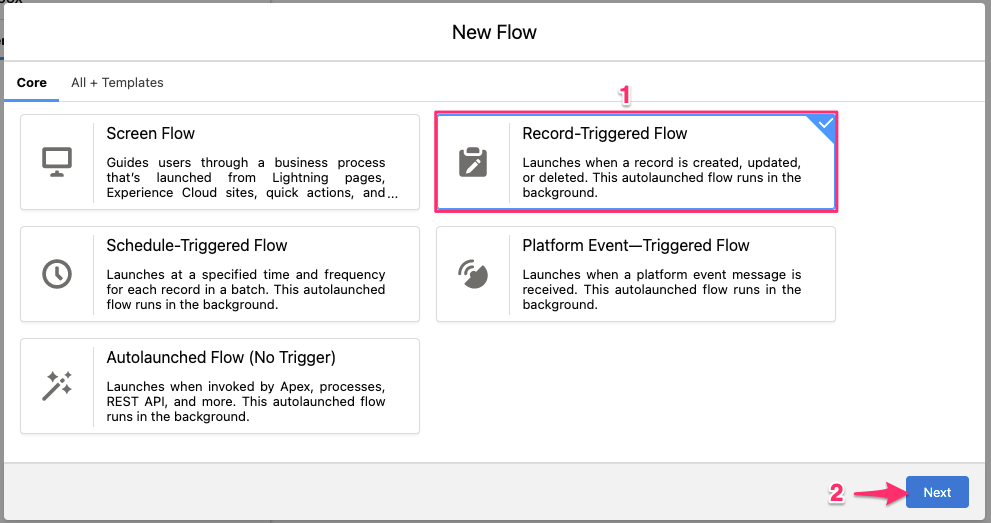Viewport: 991px width, 523px height.
Task: Choose Autolaunched Flow (No Trigger) title
Action: 221,357
